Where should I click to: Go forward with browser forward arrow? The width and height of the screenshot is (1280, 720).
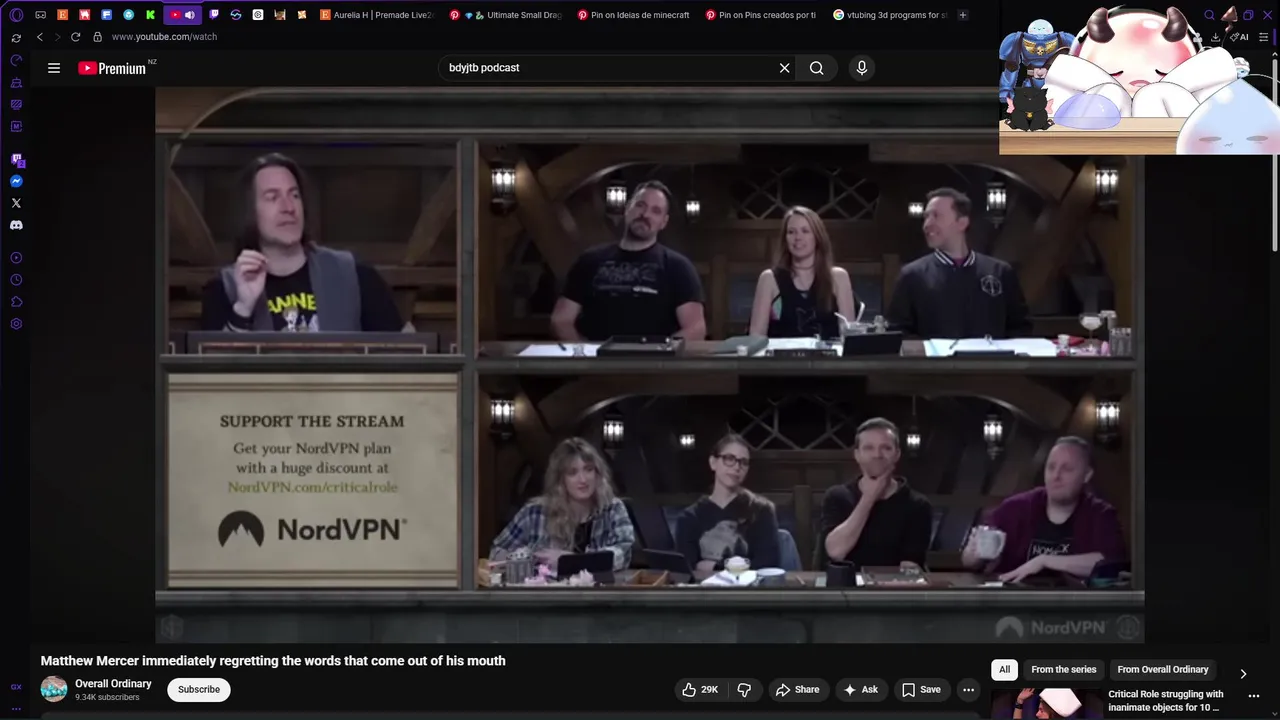point(57,37)
